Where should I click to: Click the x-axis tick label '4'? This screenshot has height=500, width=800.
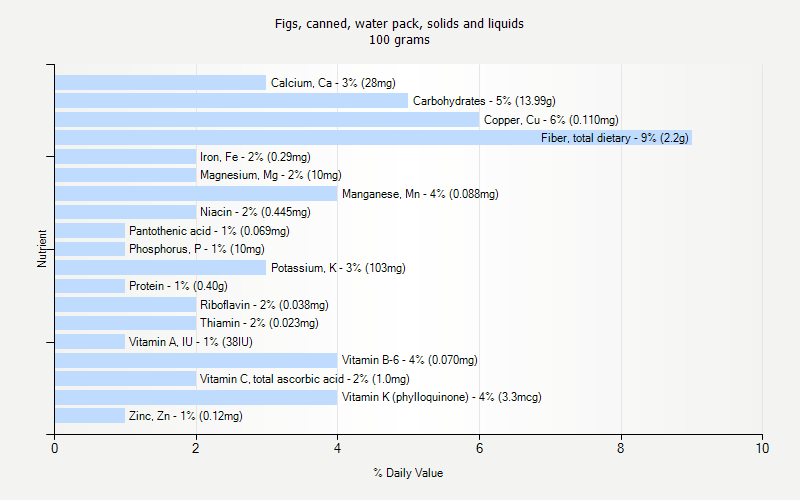tap(337, 448)
